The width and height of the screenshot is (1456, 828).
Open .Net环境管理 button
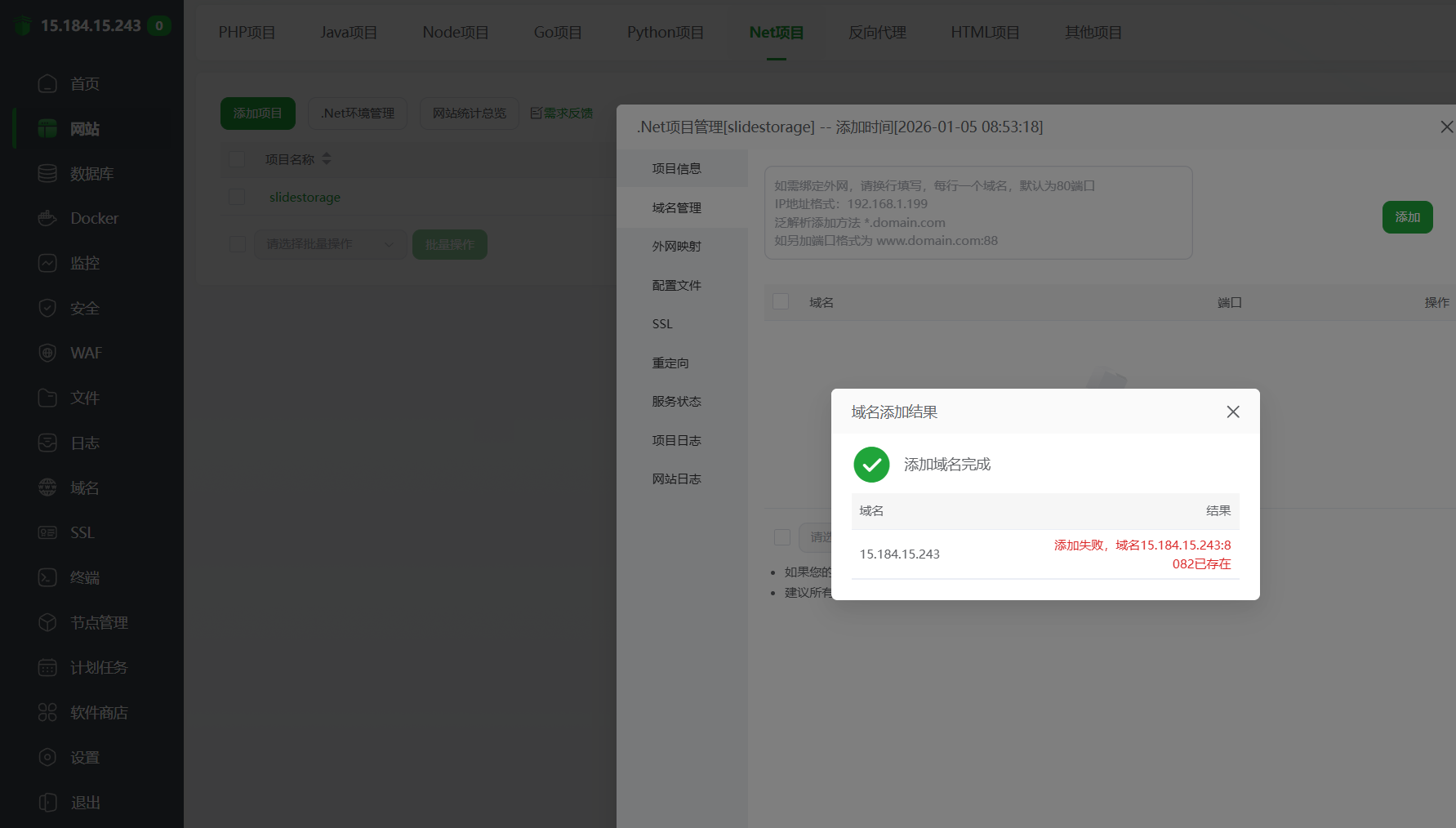358,114
